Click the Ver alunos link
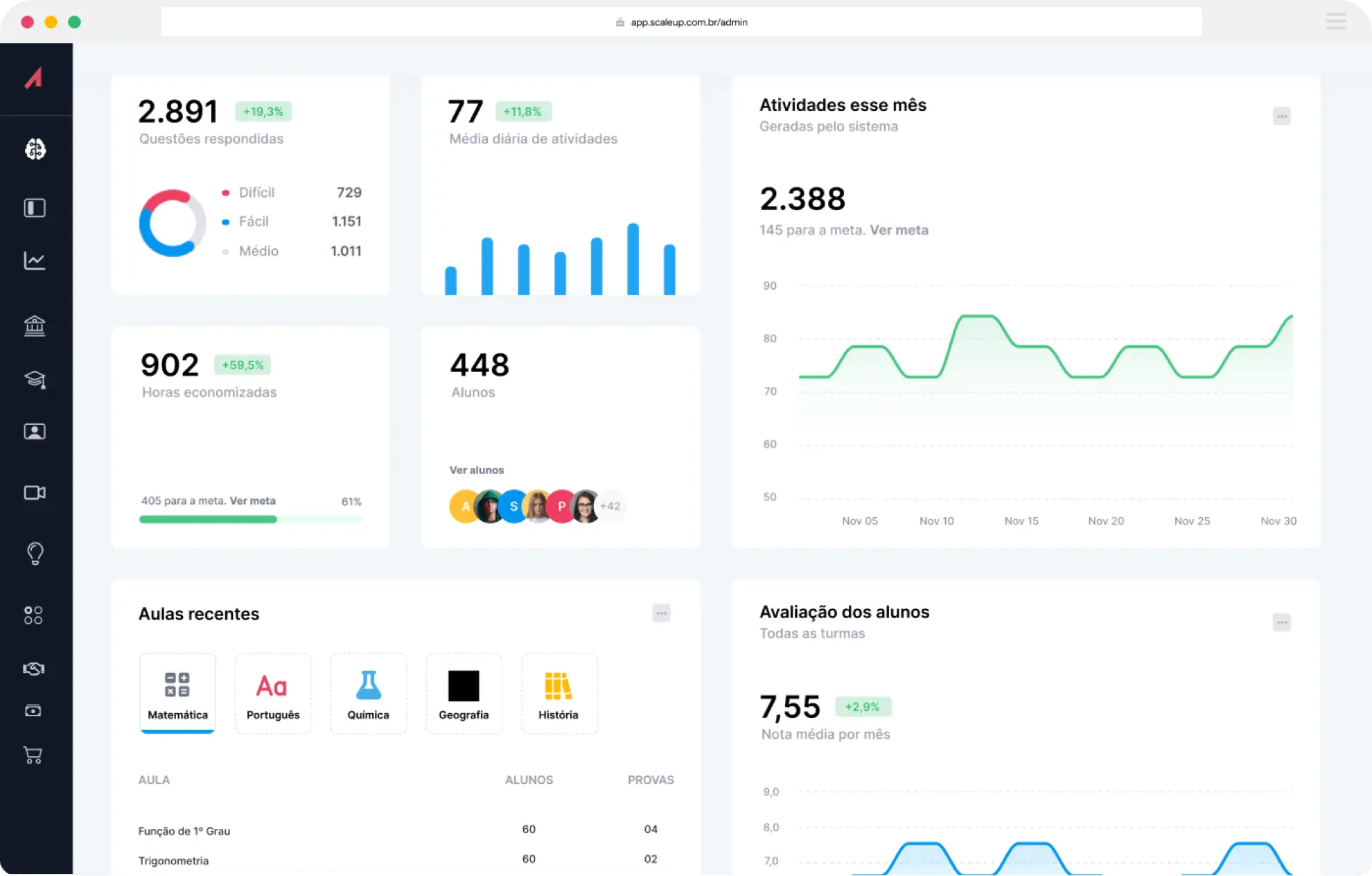1372x876 pixels. [477, 470]
